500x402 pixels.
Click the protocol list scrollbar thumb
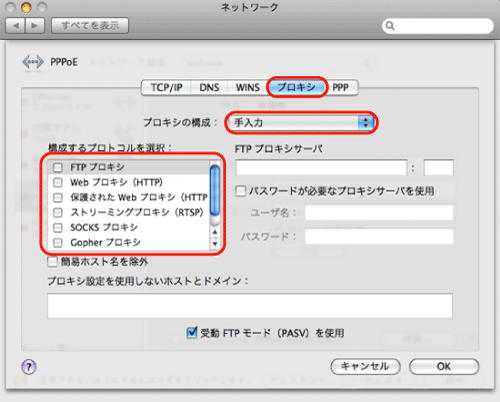(x=215, y=191)
